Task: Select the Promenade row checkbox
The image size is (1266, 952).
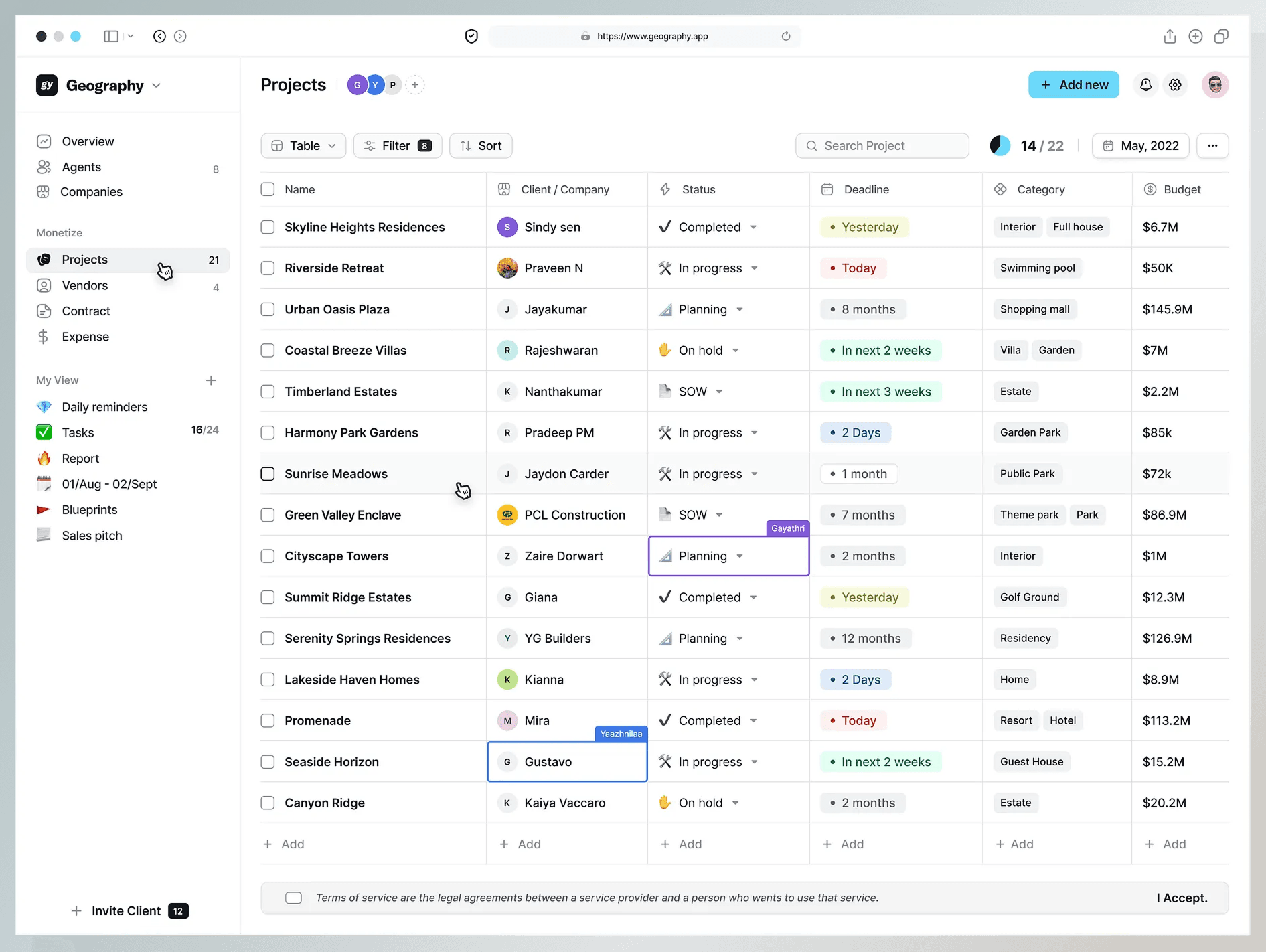Action: point(268,720)
